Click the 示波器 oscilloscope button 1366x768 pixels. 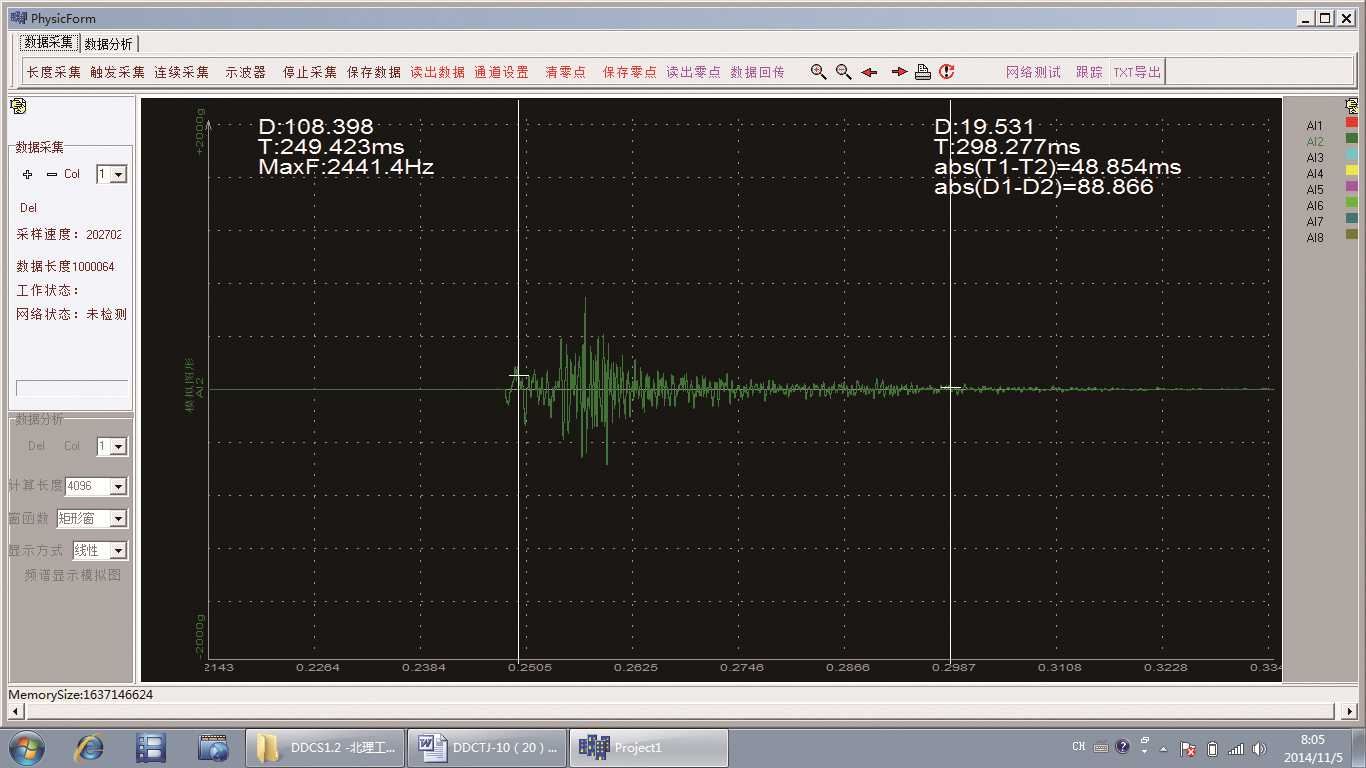[x=245, y=72]
